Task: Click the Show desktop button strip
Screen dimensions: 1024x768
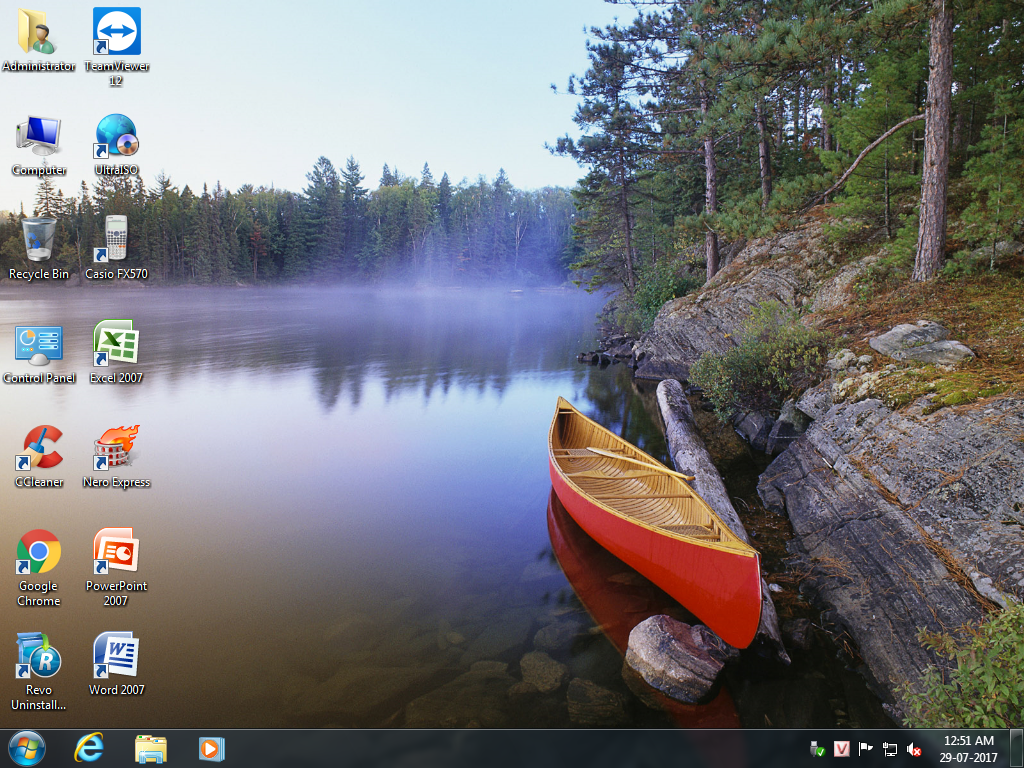Action: (1017, 748)
